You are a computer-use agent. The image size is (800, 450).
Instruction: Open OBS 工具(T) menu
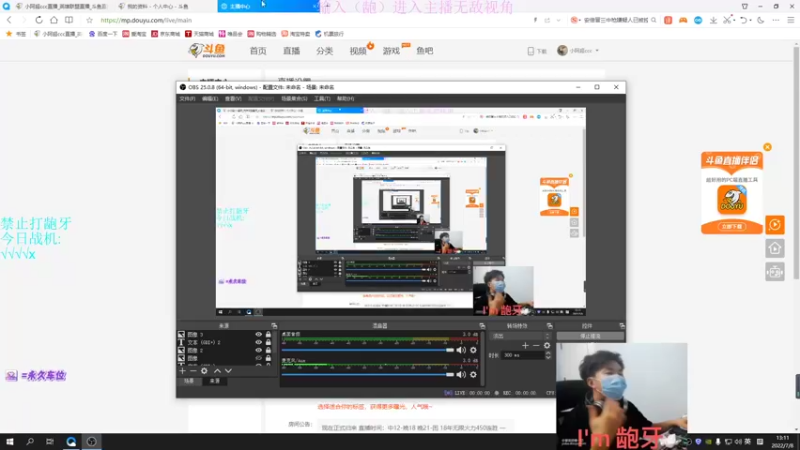click(322, 98)
